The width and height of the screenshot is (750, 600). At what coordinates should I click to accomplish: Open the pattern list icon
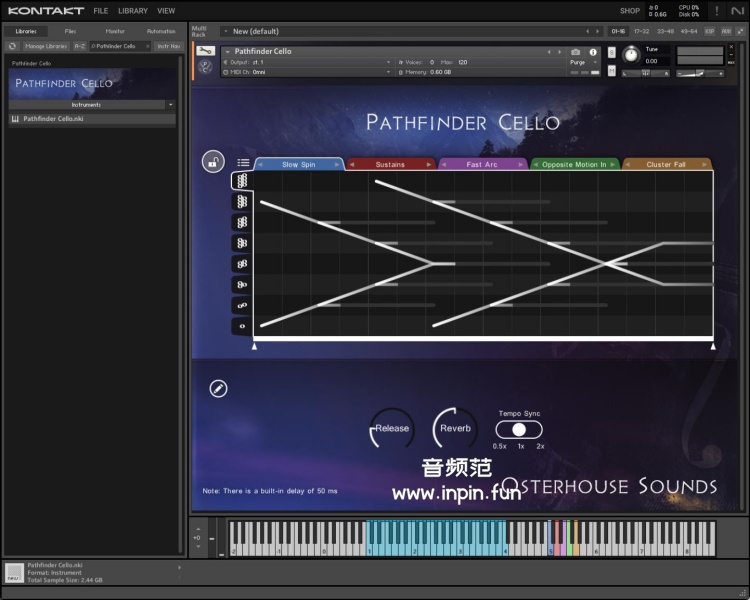[243, 163]
